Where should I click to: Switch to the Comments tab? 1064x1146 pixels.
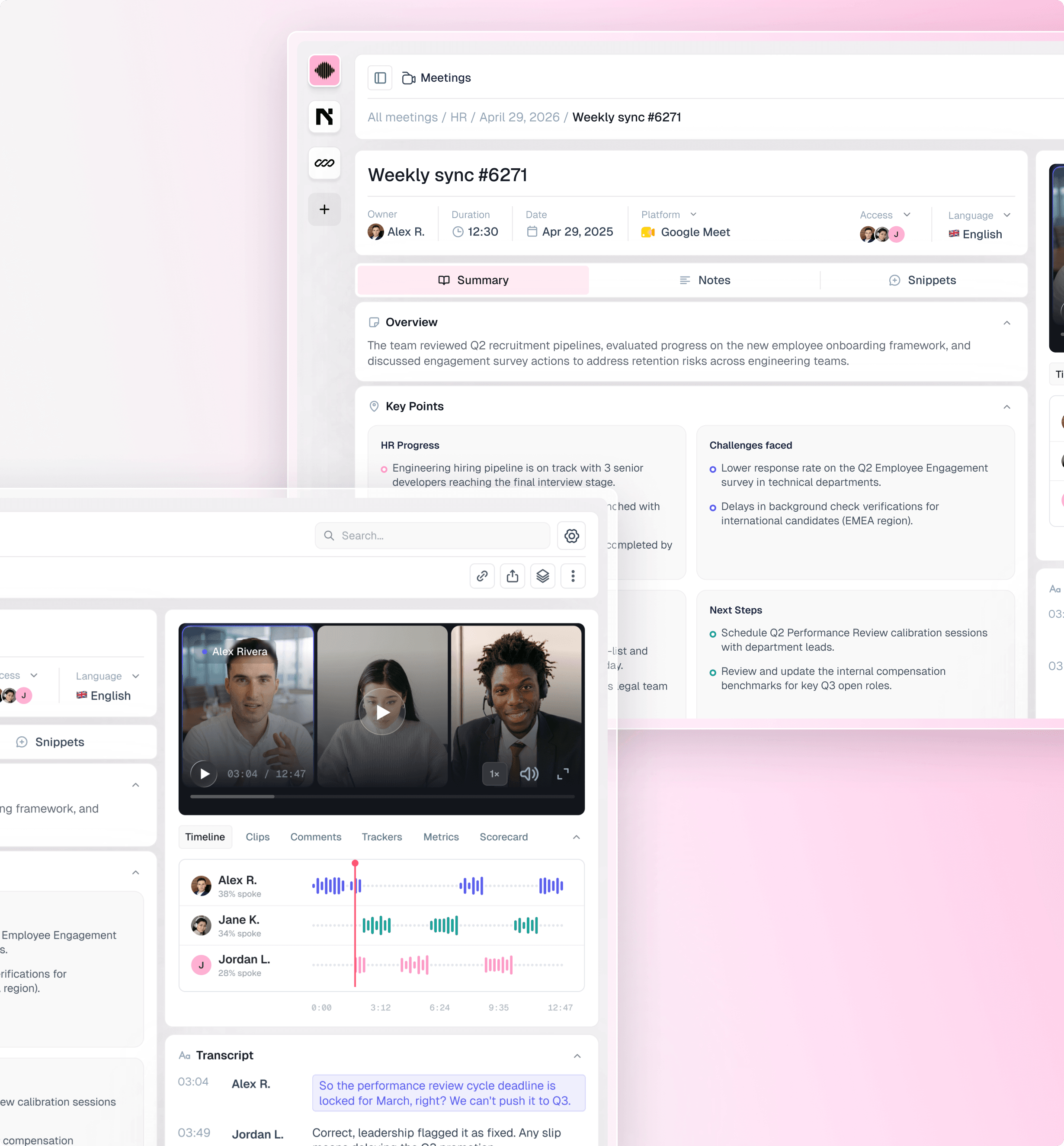pyautogui.click(x=315, y=837)
